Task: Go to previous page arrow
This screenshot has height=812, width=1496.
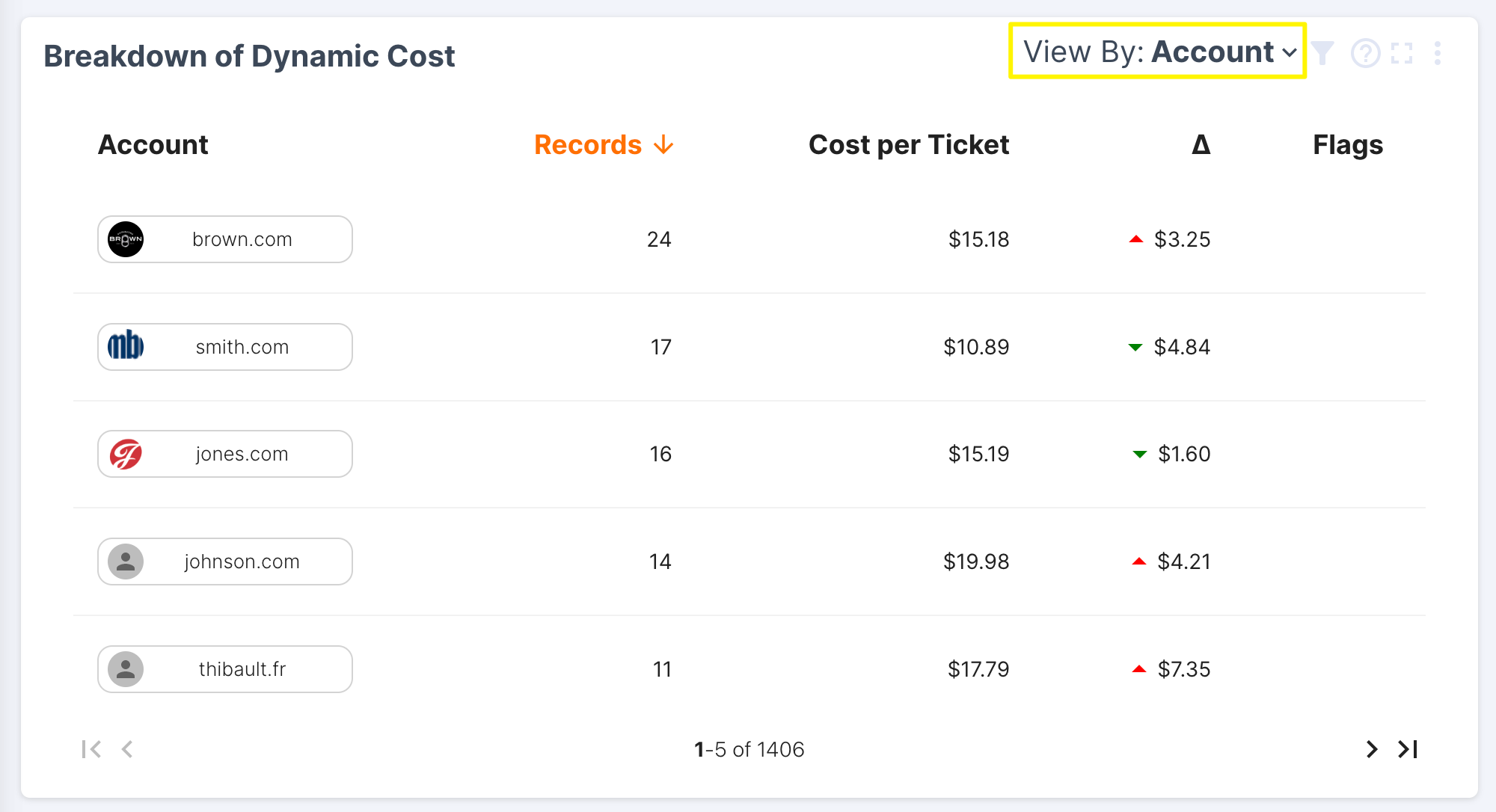Action: 127,749
